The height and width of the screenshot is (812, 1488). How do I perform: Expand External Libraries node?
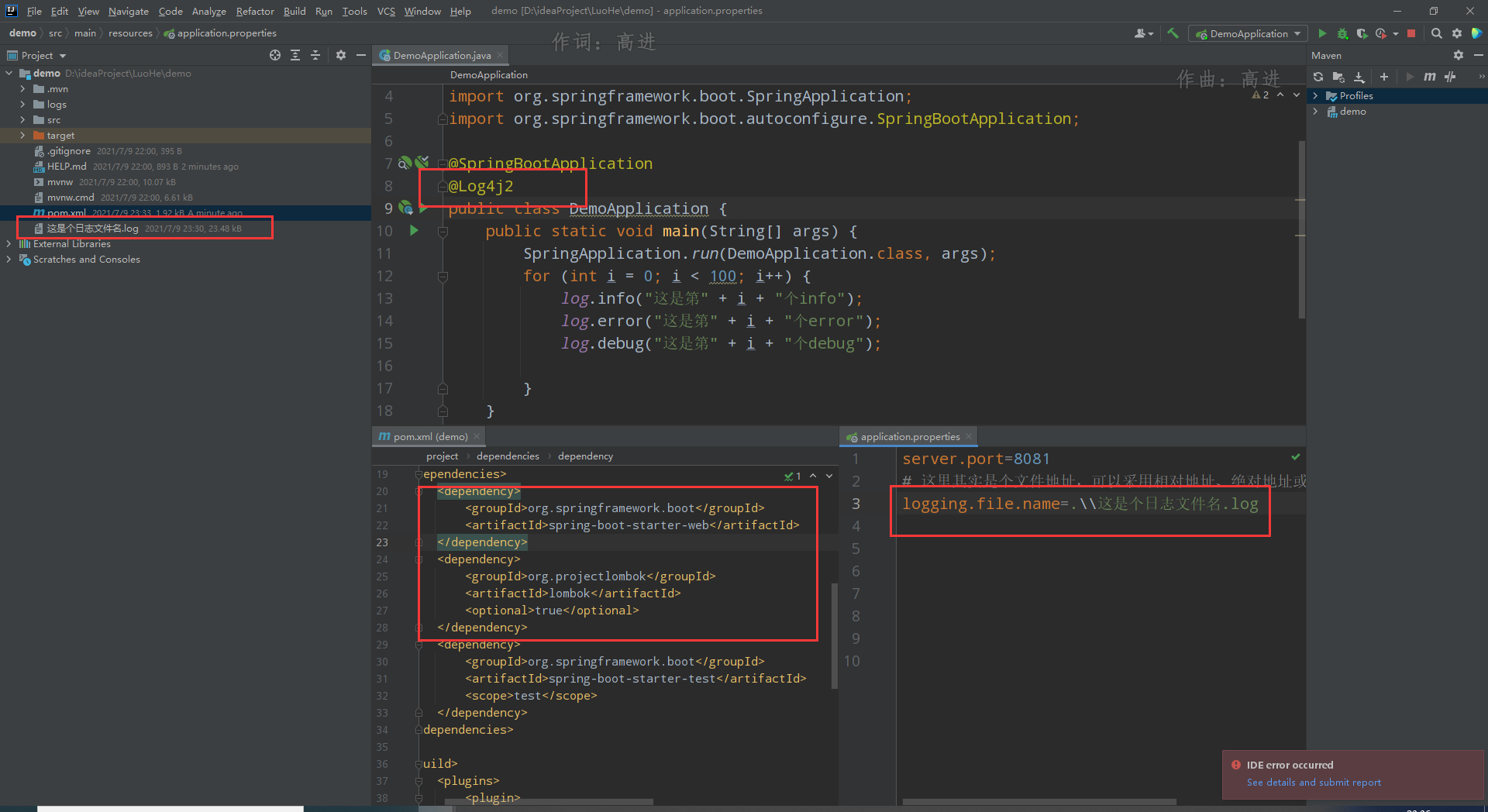pos(9,243)
